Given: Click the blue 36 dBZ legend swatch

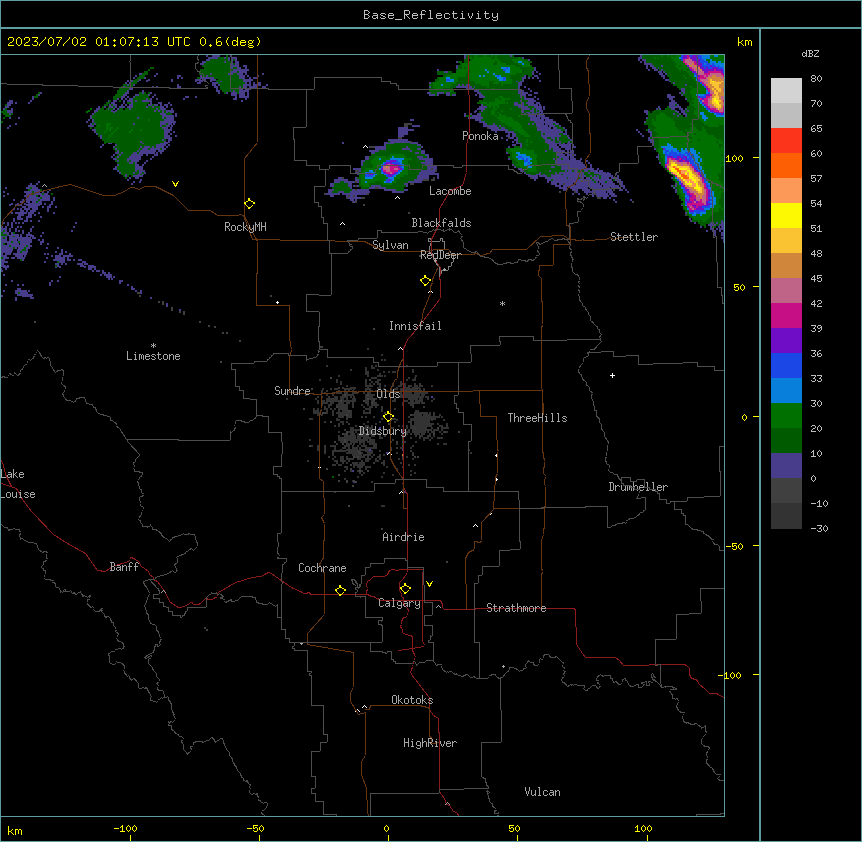Looking at the screenshot, I should click(x=786, y=365).
